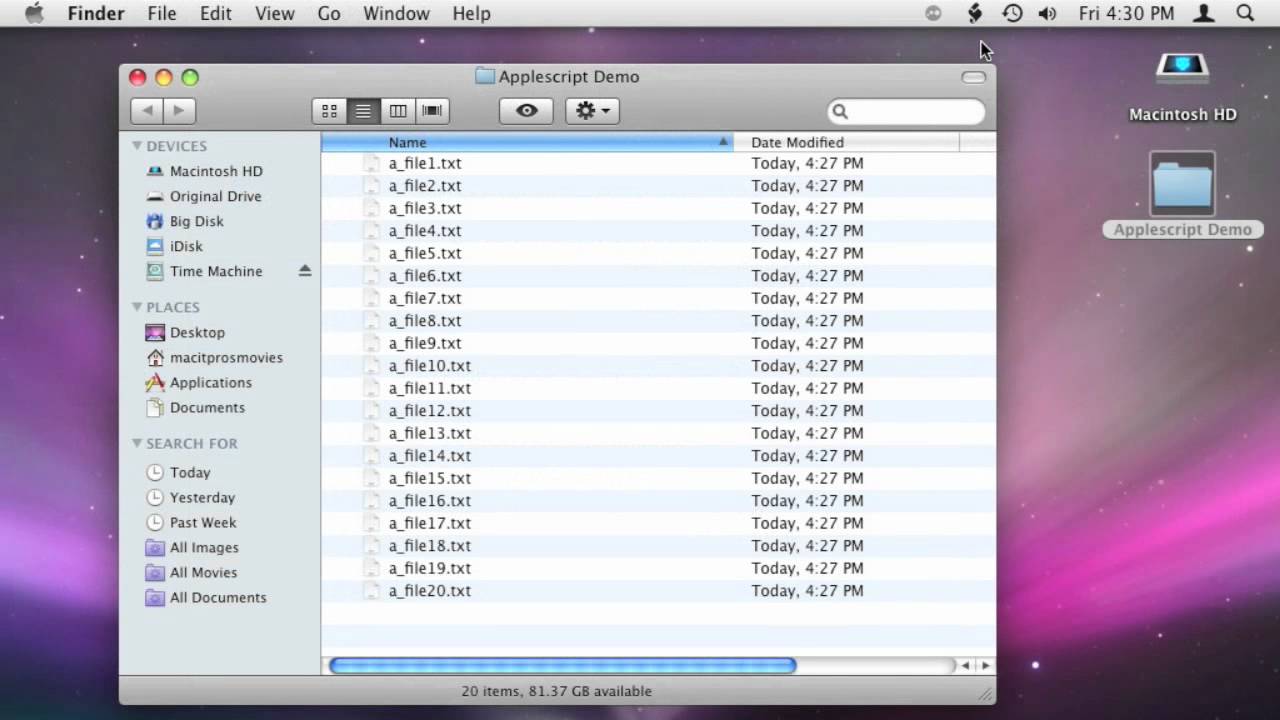The width and height of the screenshot is (1280, 720).
Task: Click the window resize grip corner
Action: (986, 693)
